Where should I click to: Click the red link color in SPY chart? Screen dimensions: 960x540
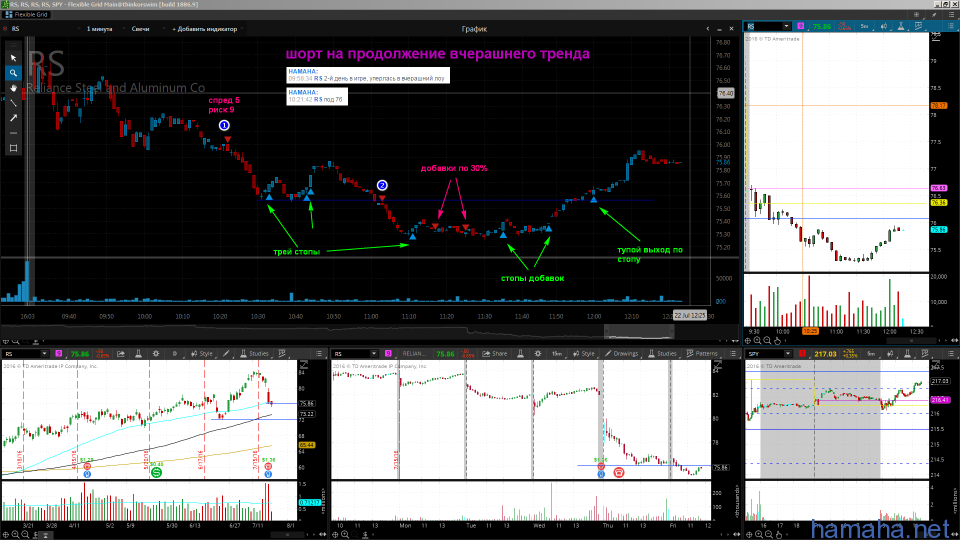[802, 354]
